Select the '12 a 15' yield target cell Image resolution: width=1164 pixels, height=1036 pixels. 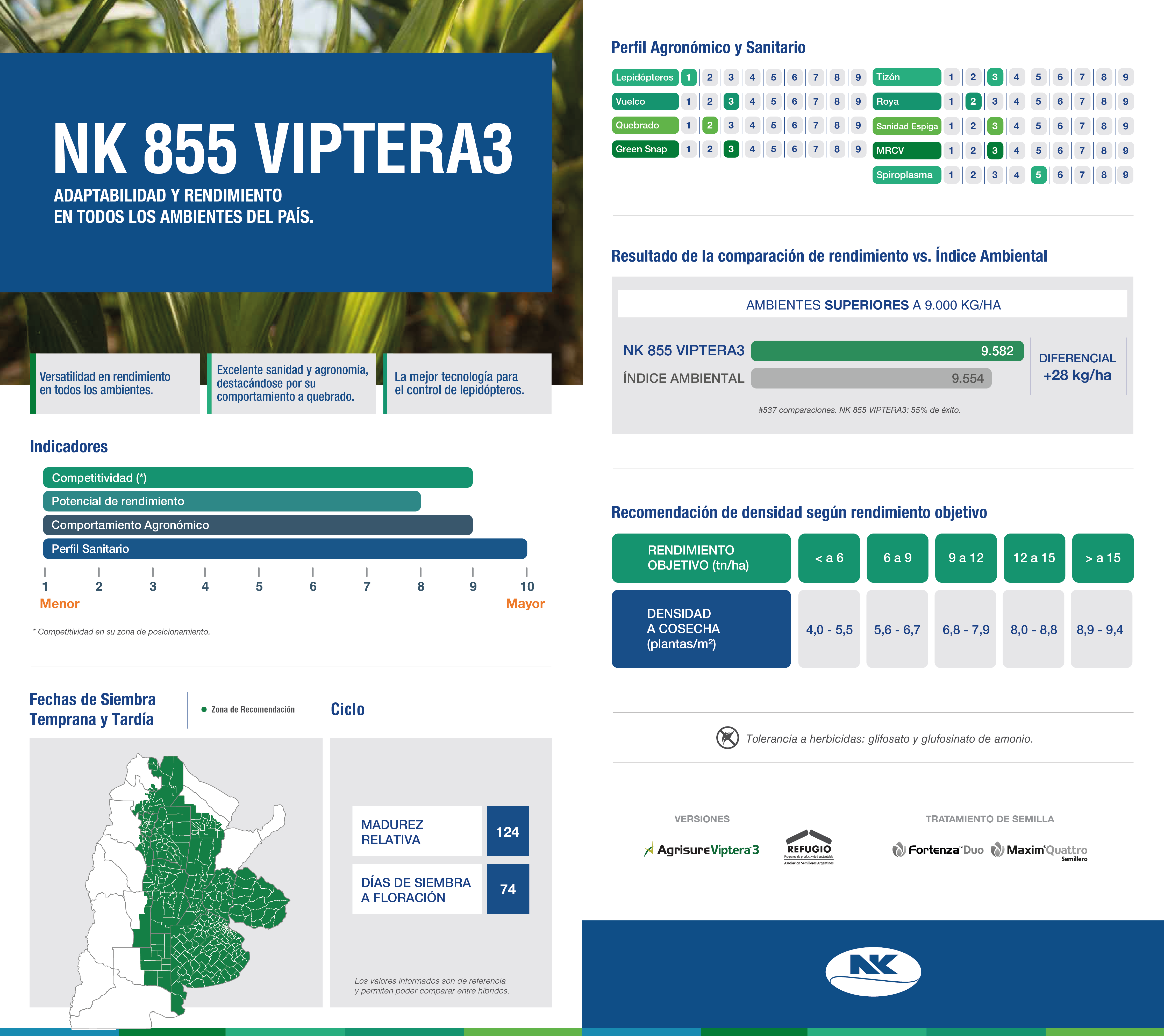[x=1034, y=558]
